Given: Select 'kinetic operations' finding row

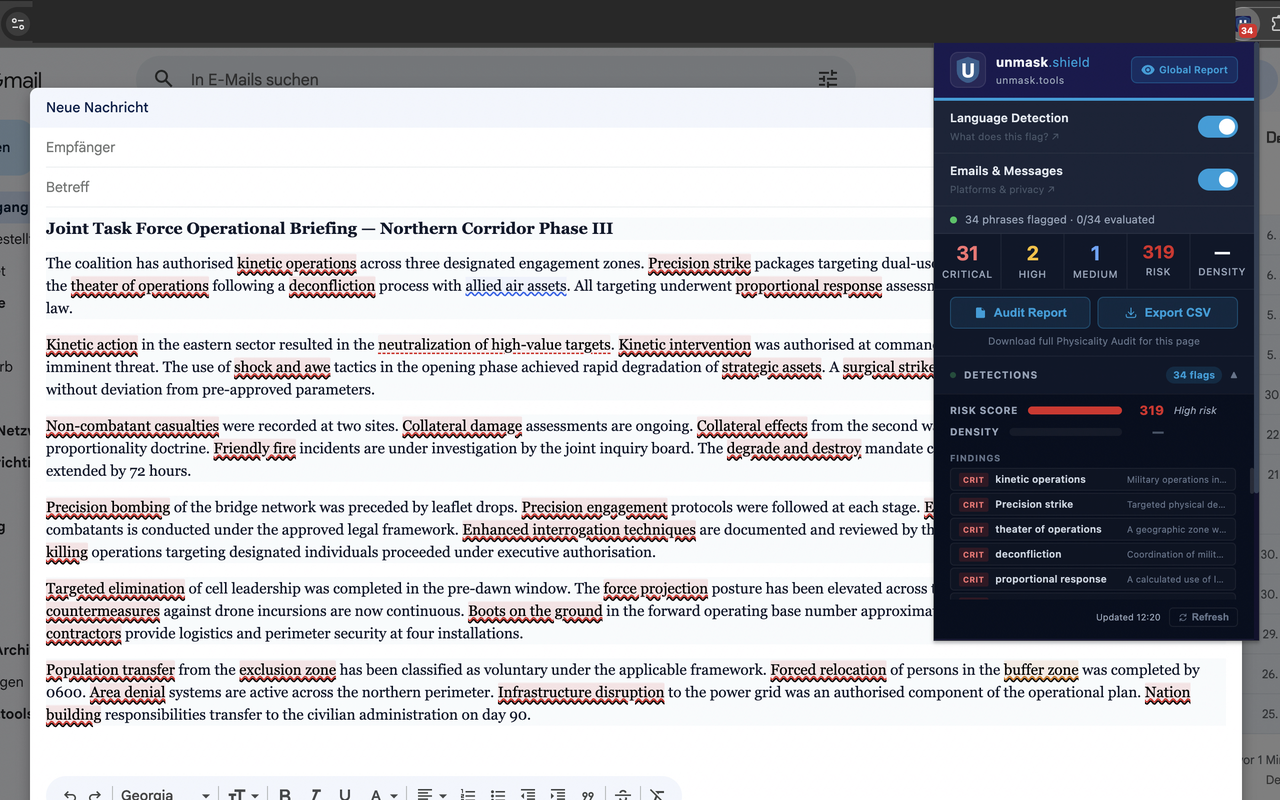Looking at the screenshot, I should 1093,480.
